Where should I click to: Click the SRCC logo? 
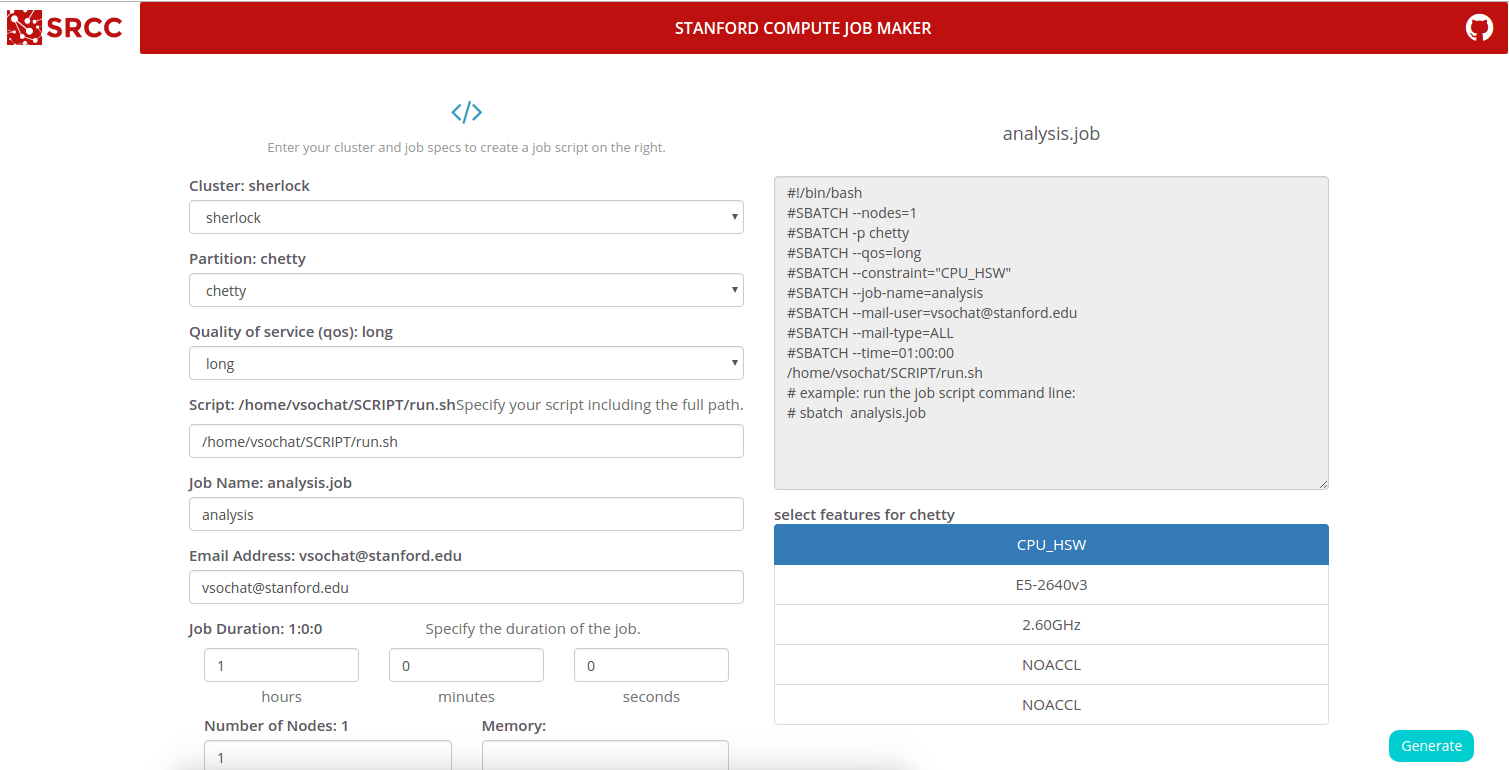click(65, 28)
